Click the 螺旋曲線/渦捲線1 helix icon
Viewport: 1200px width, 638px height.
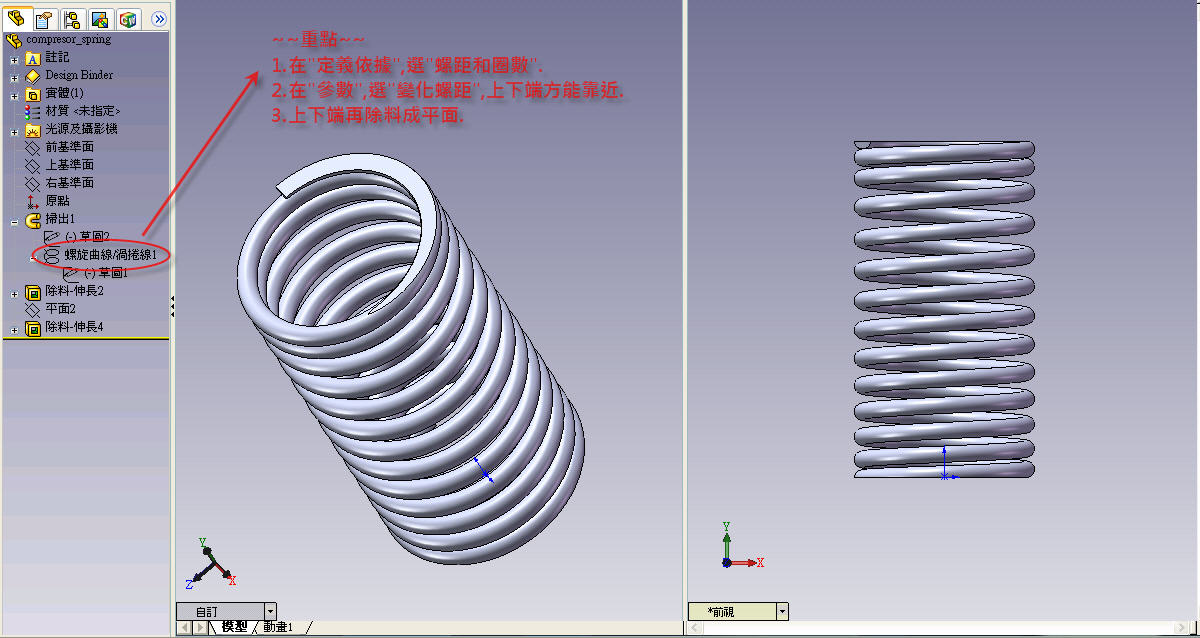click(x=52, y=256)
